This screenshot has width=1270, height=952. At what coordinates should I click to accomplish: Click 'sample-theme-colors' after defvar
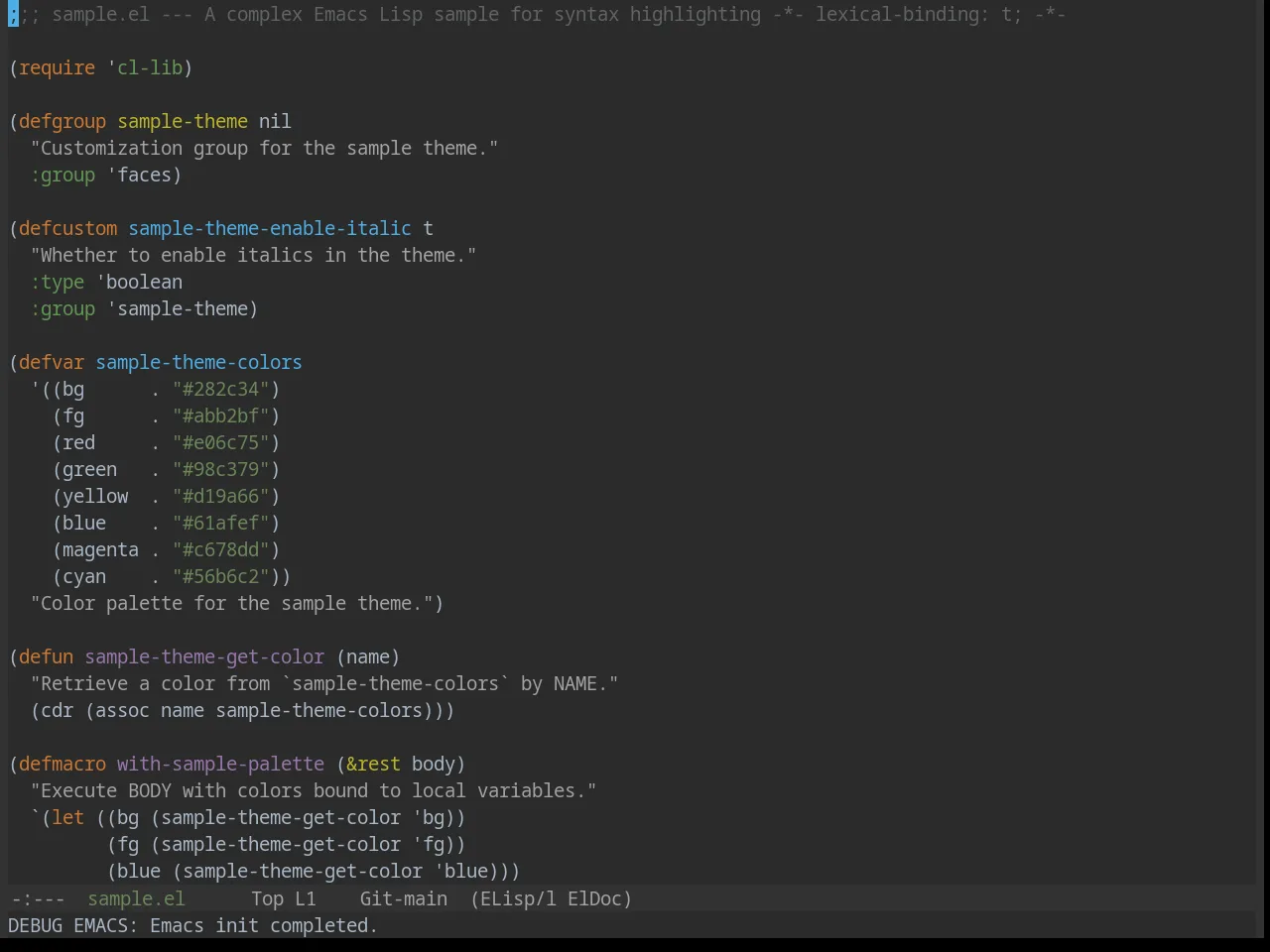[x=198, y=362]
